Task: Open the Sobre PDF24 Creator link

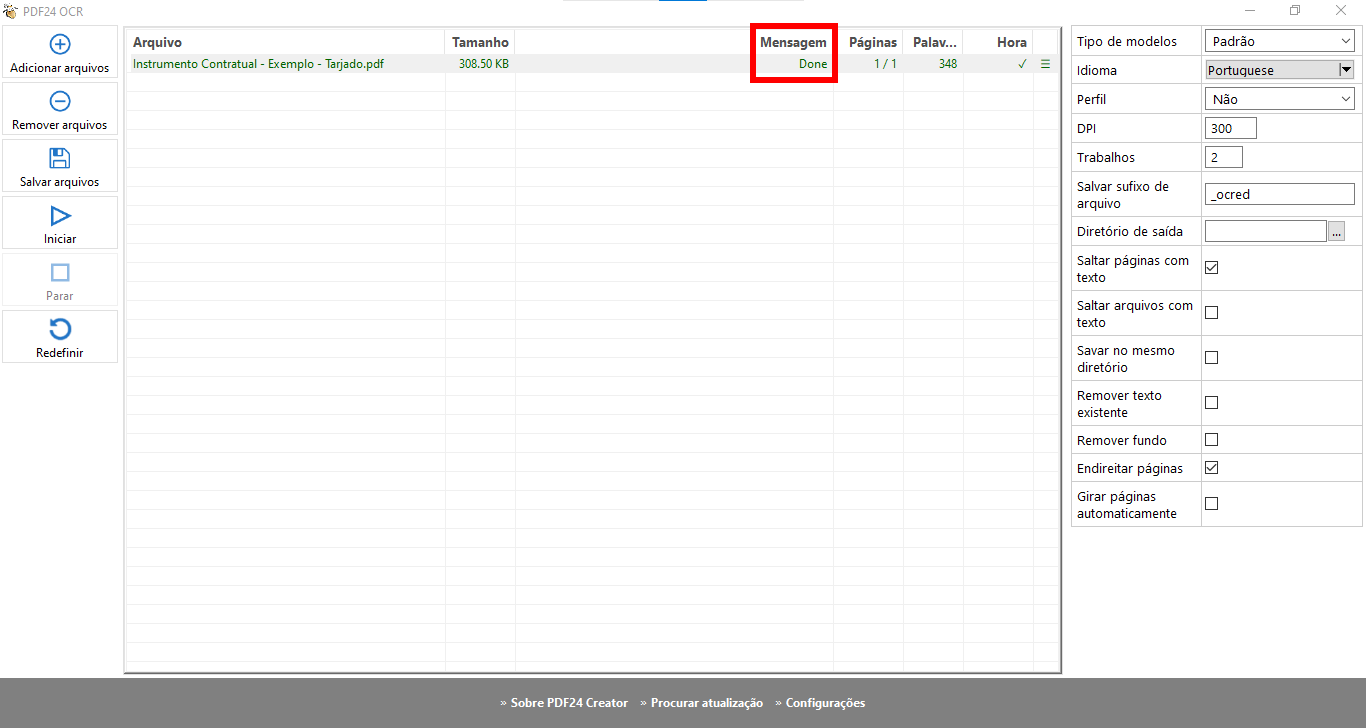Action: click(x=564, y=703)
